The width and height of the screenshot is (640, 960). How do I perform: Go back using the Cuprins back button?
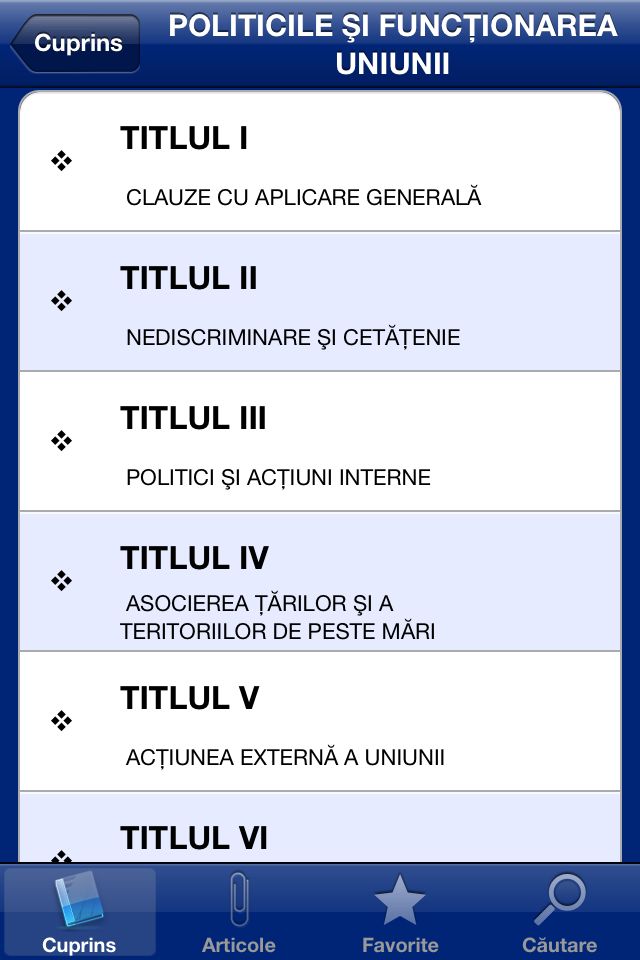75,43
